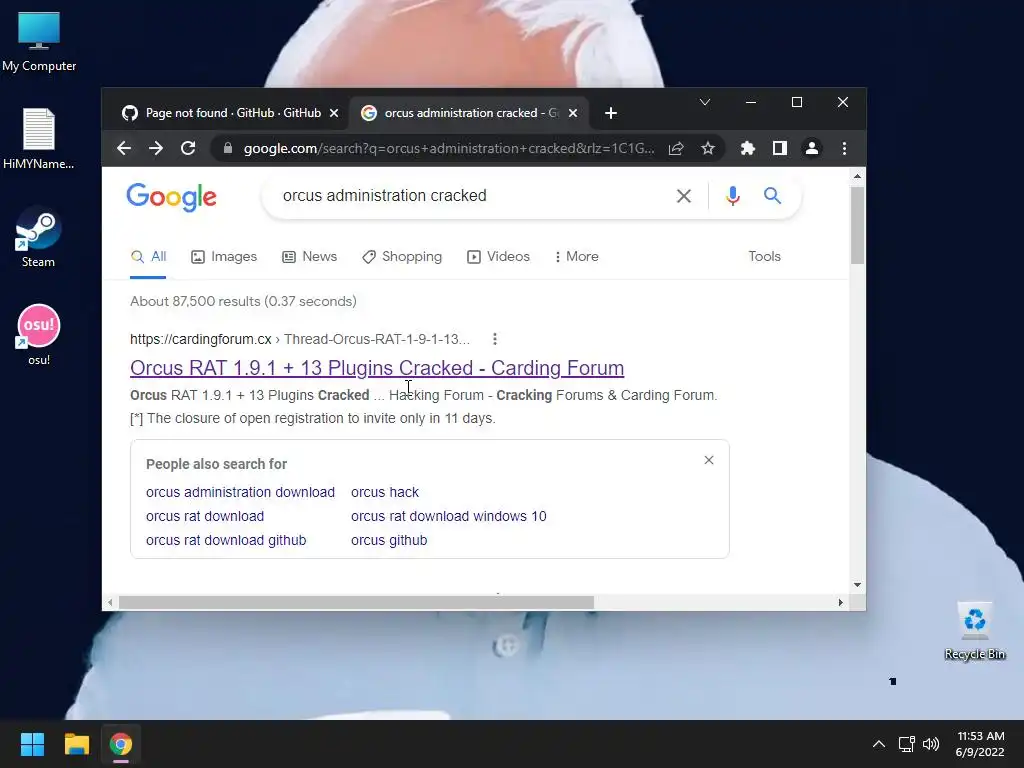The image size is (1024, 768).
Task: Switch to News results
Action: coord(310,257)
